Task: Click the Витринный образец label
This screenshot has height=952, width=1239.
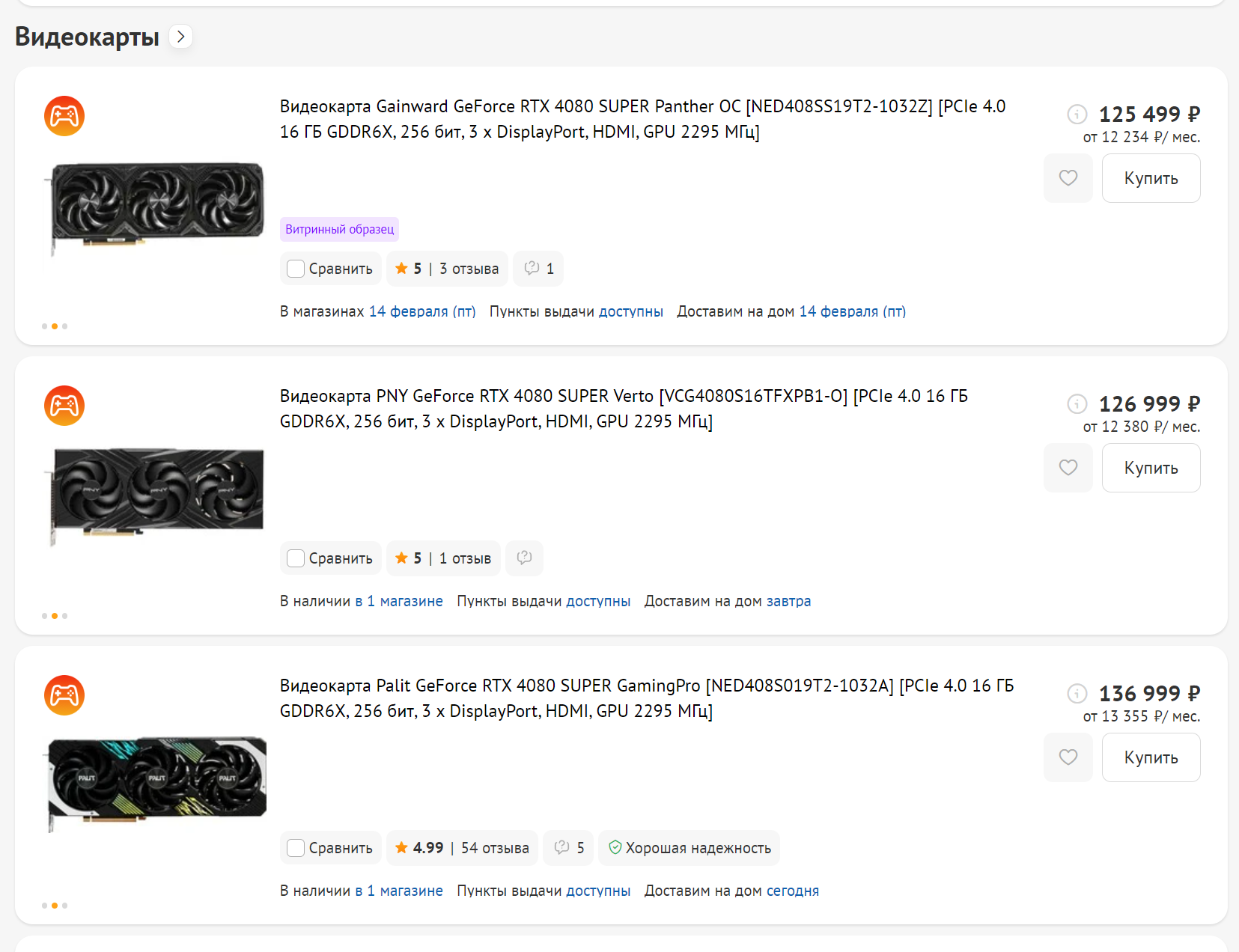Action: click(x=339, y=229)
